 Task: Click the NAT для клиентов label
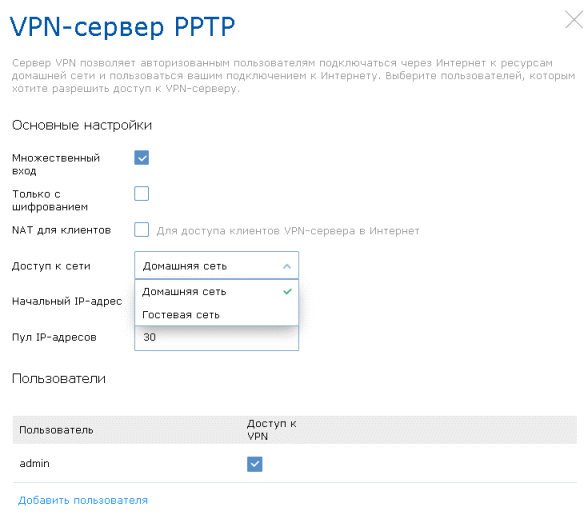(62, 230)
